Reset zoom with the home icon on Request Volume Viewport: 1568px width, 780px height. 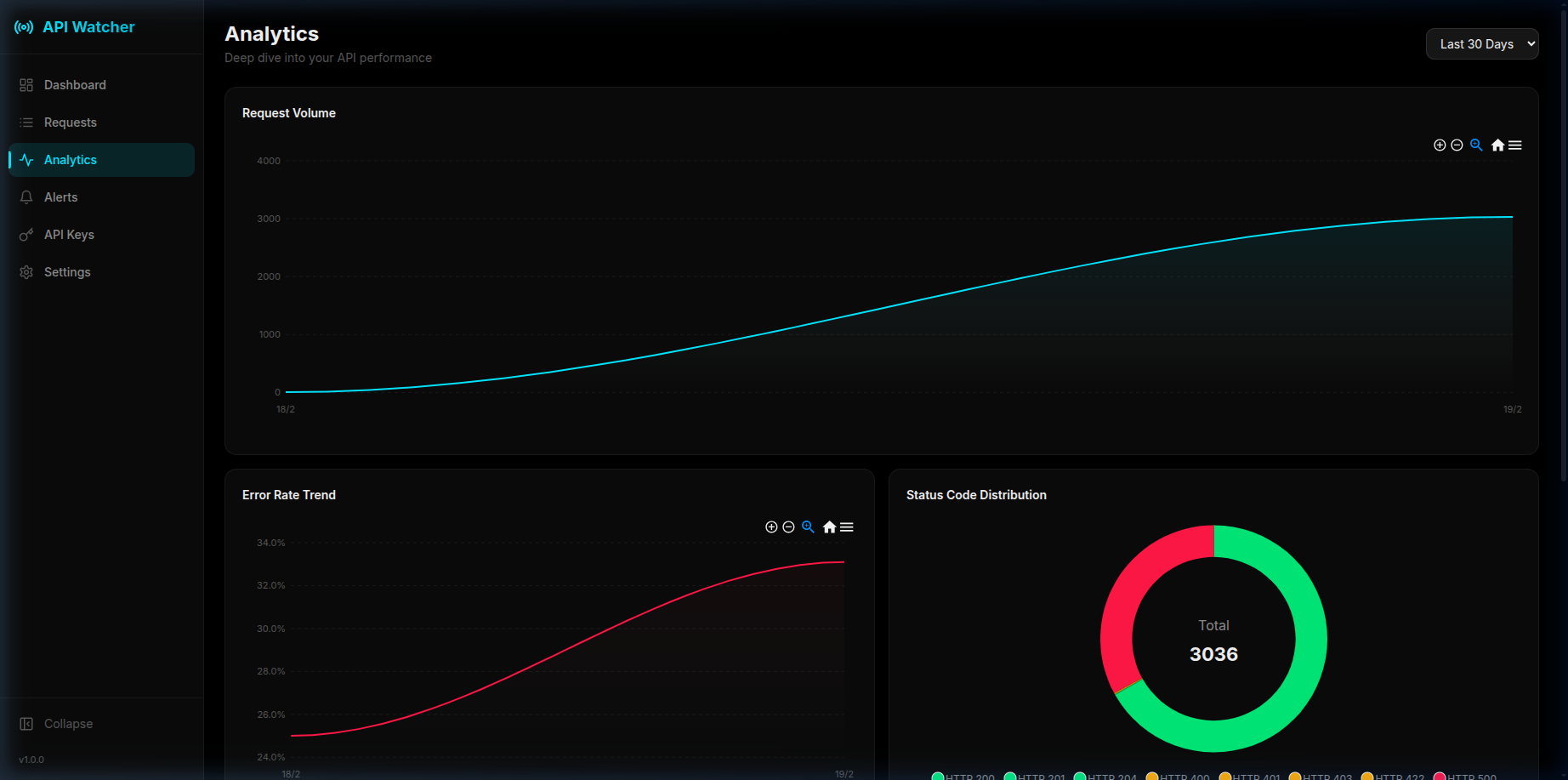1496,145
